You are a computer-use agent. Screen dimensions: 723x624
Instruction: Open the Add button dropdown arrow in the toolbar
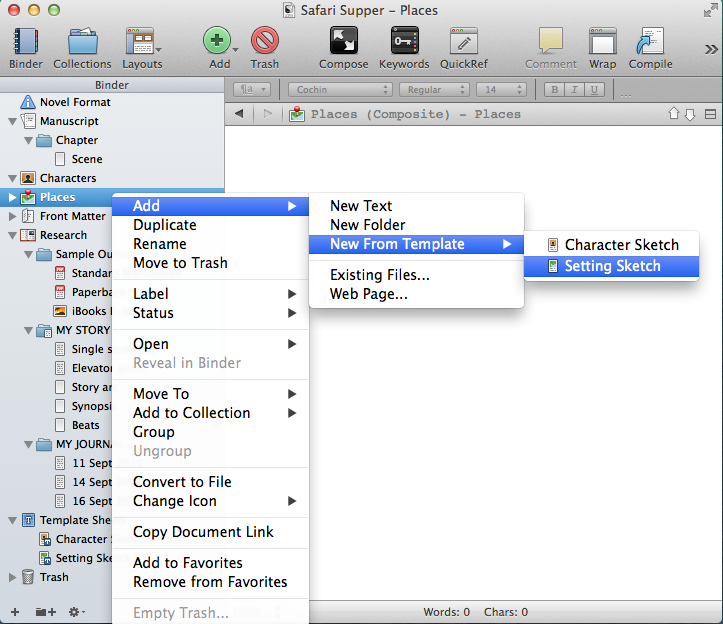(x=235, y=50)
